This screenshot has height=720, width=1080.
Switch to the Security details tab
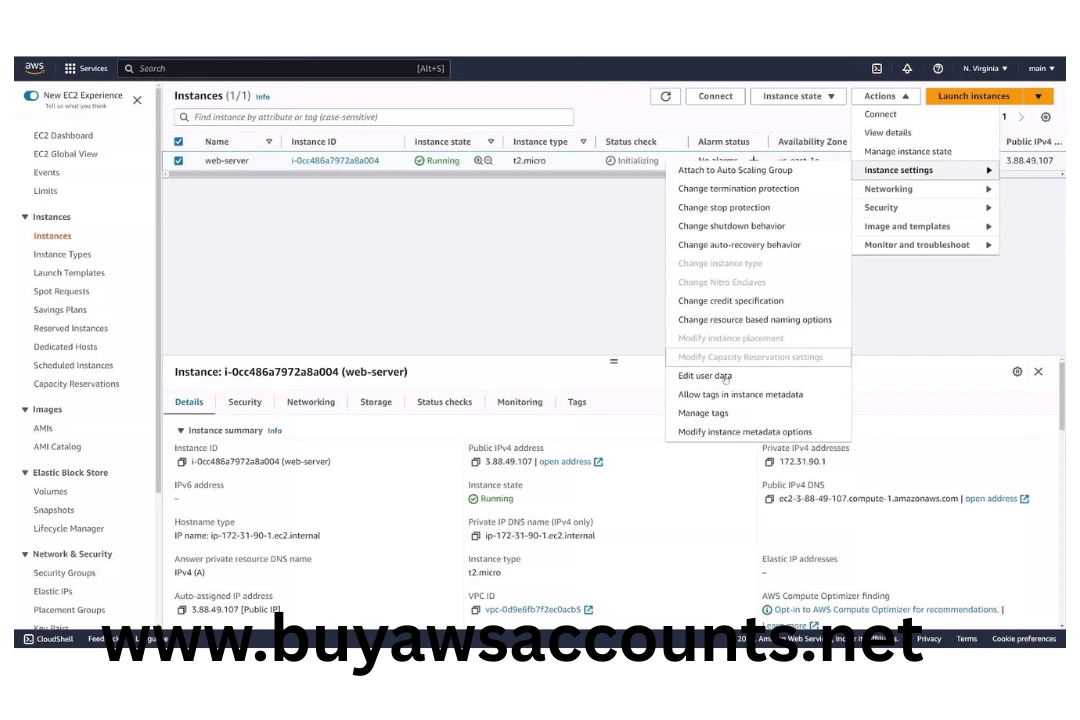tap(245, 402)
